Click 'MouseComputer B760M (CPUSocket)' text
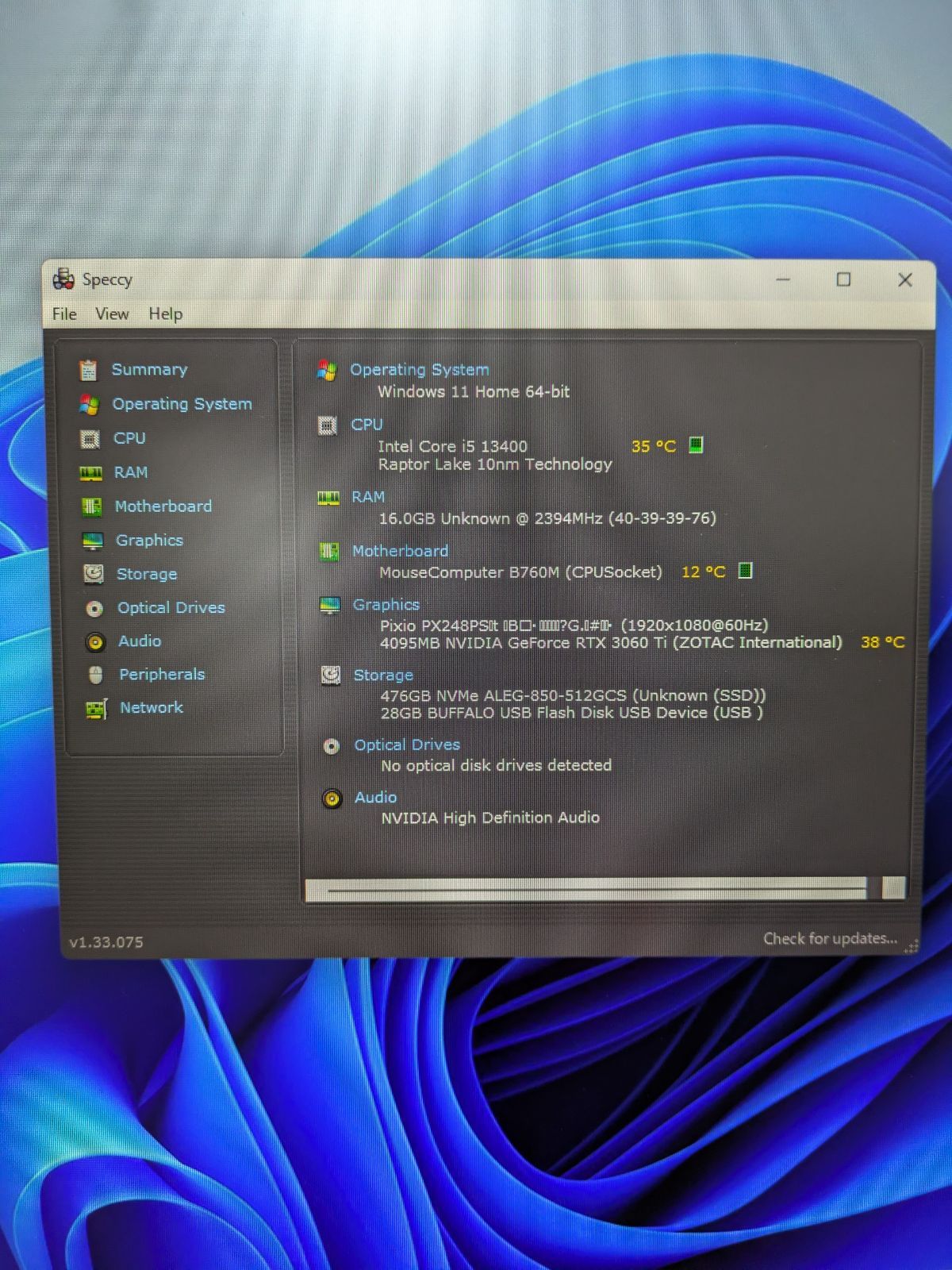Viewport: 952px width, 1270px height. coord(520,572)
